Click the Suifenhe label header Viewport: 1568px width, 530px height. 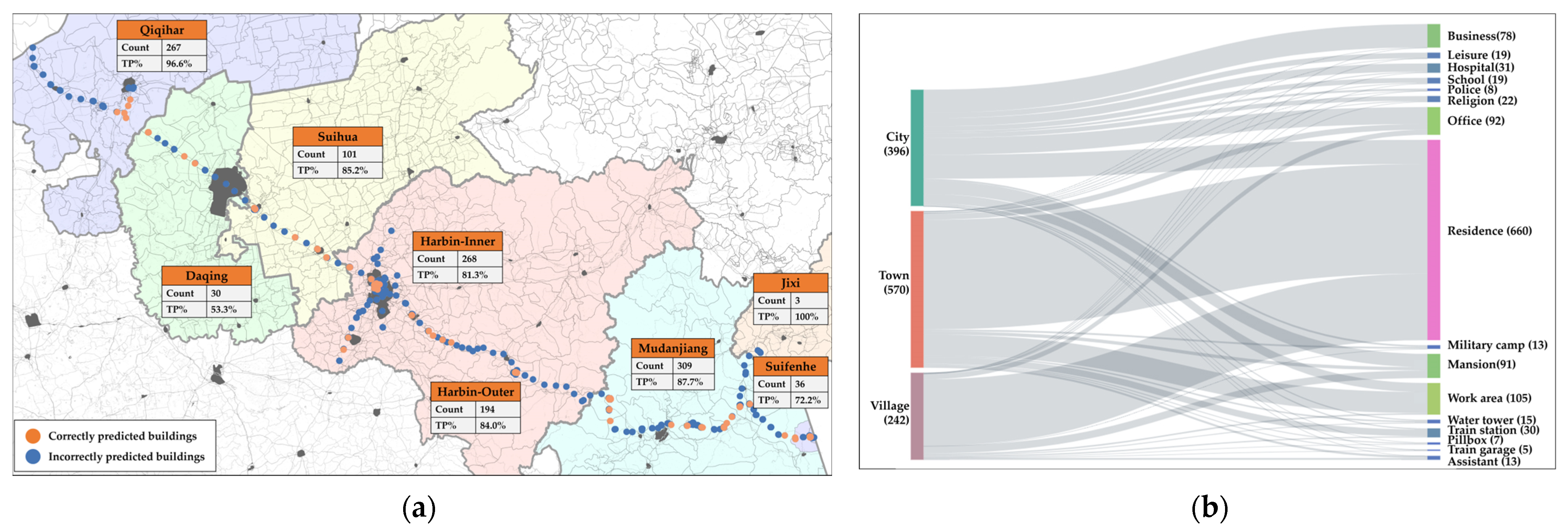pyautogui.click(x=790, y=366)
